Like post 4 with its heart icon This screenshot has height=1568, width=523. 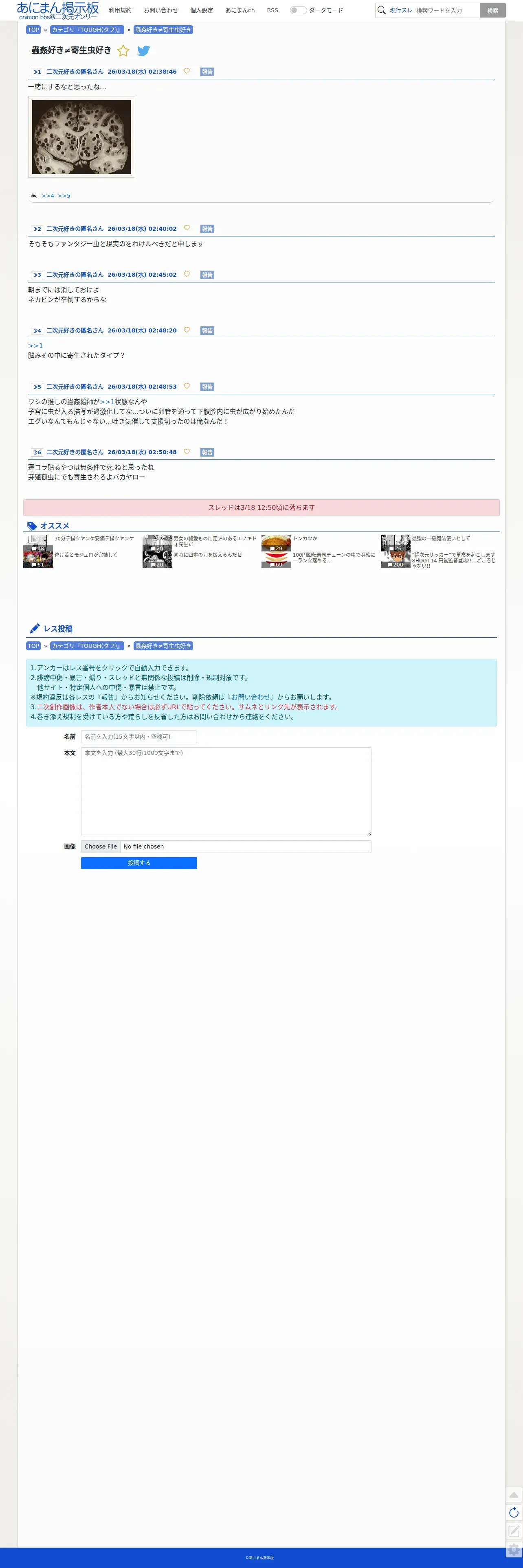[187, 330]
